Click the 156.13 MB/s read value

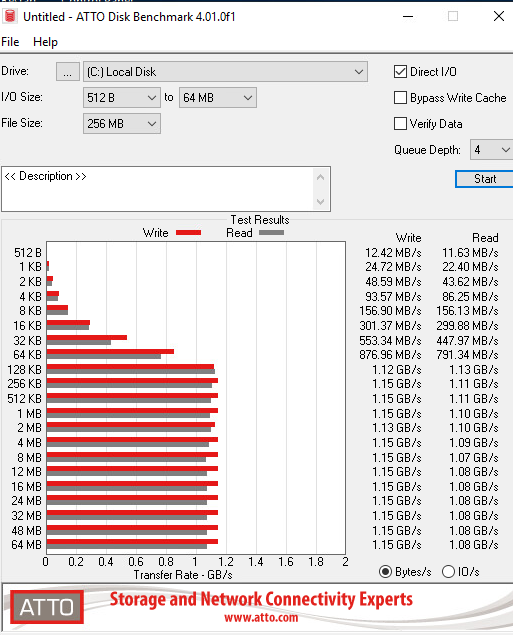pos(467,311)
